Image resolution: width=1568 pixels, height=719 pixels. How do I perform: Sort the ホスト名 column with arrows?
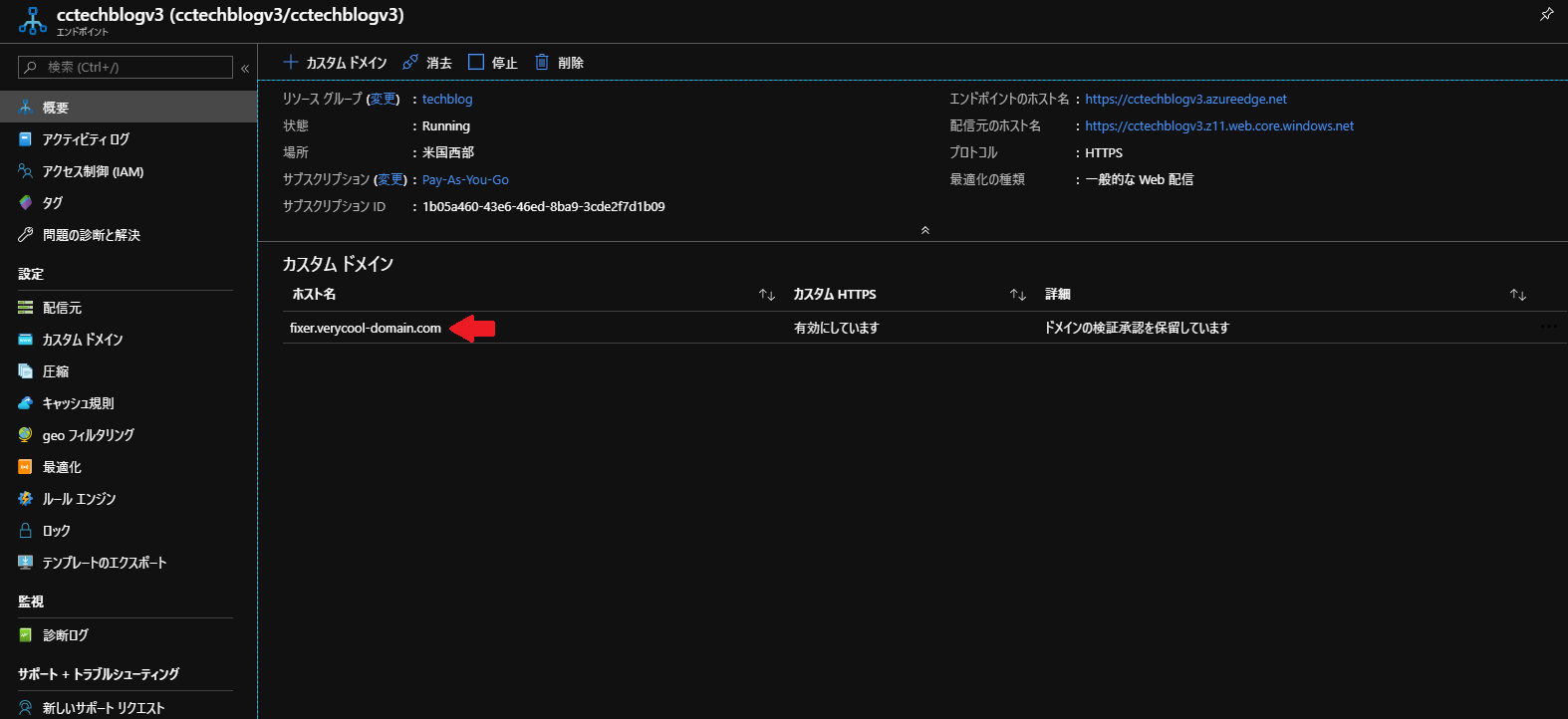[766, 295]
